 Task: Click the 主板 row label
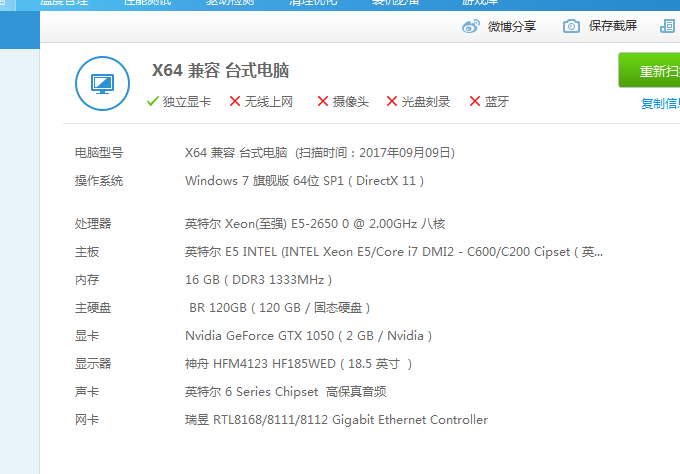tap(87, 252)
